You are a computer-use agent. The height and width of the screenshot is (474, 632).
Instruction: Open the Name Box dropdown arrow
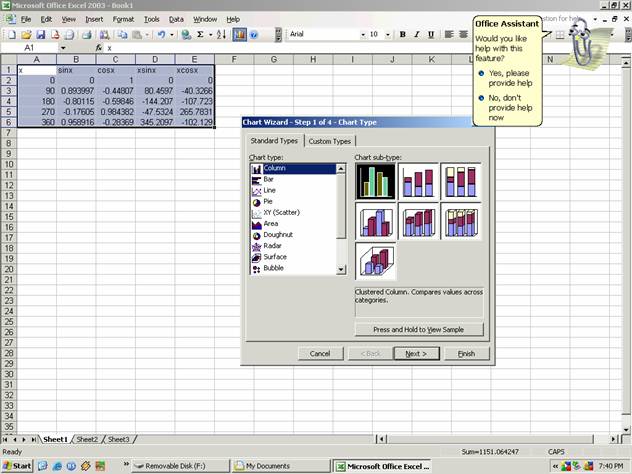(63, 48)
